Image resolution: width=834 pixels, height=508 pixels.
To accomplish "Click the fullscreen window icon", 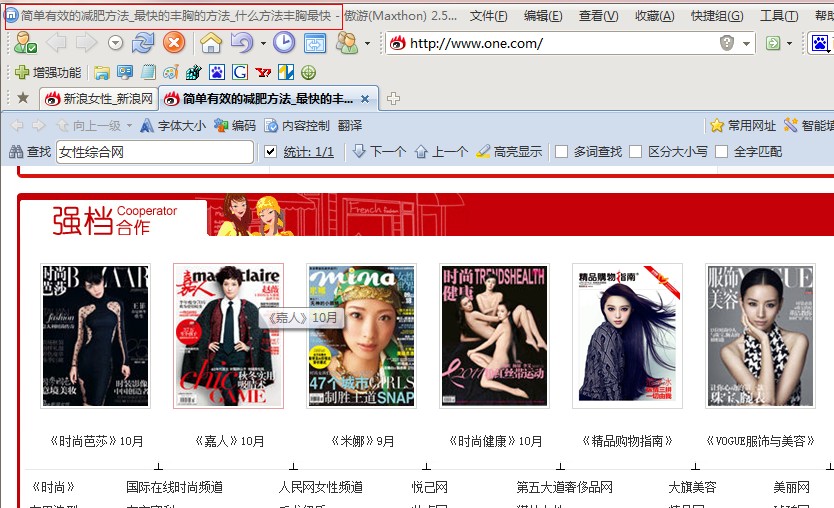I will pyautogui.click(x=315, y=43).
